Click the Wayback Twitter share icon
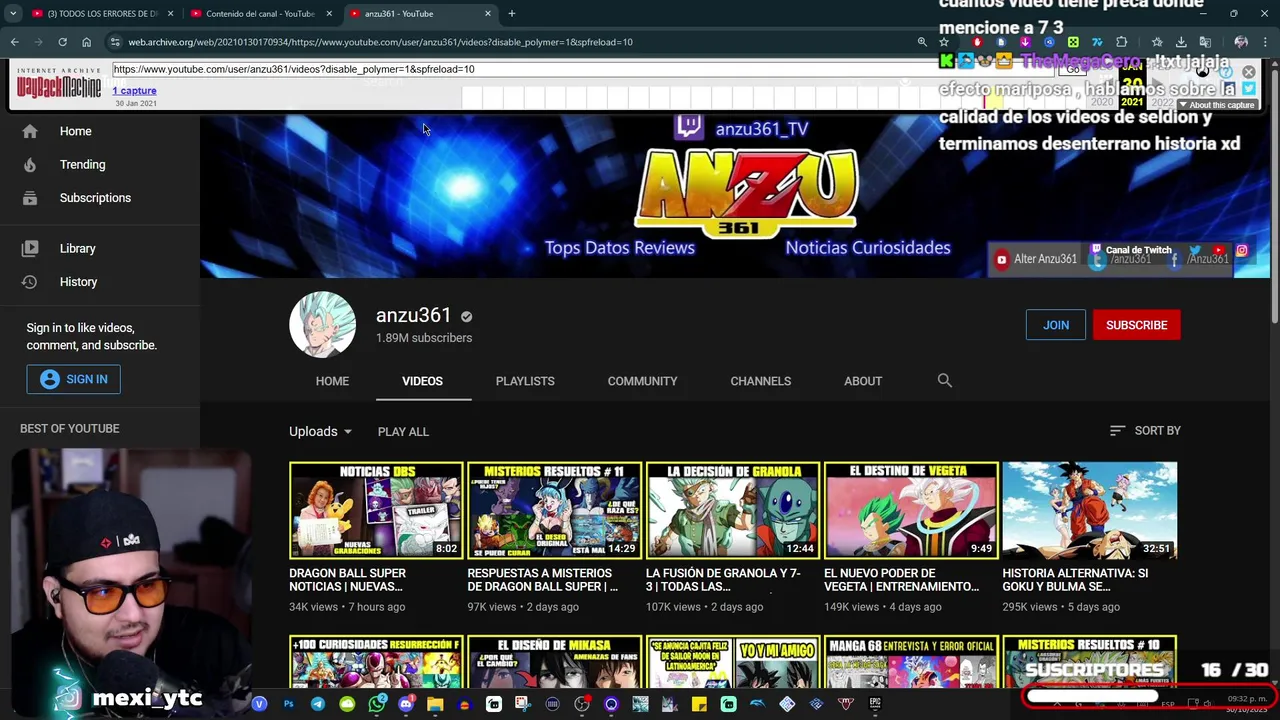The width and height of the screenshot is (1280, 720). pyautogui.click(x=1249, y=89)
